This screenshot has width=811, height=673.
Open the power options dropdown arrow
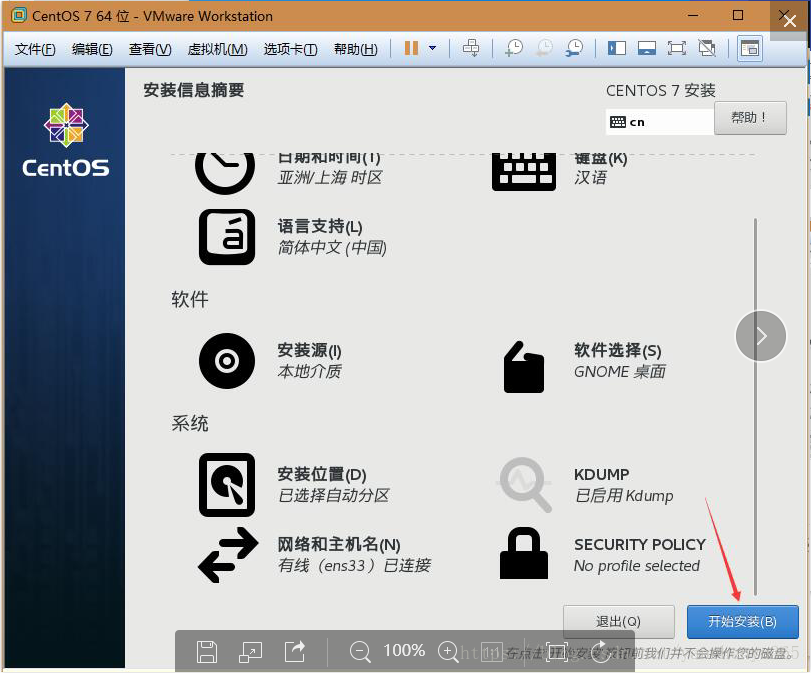pos(432,49)
